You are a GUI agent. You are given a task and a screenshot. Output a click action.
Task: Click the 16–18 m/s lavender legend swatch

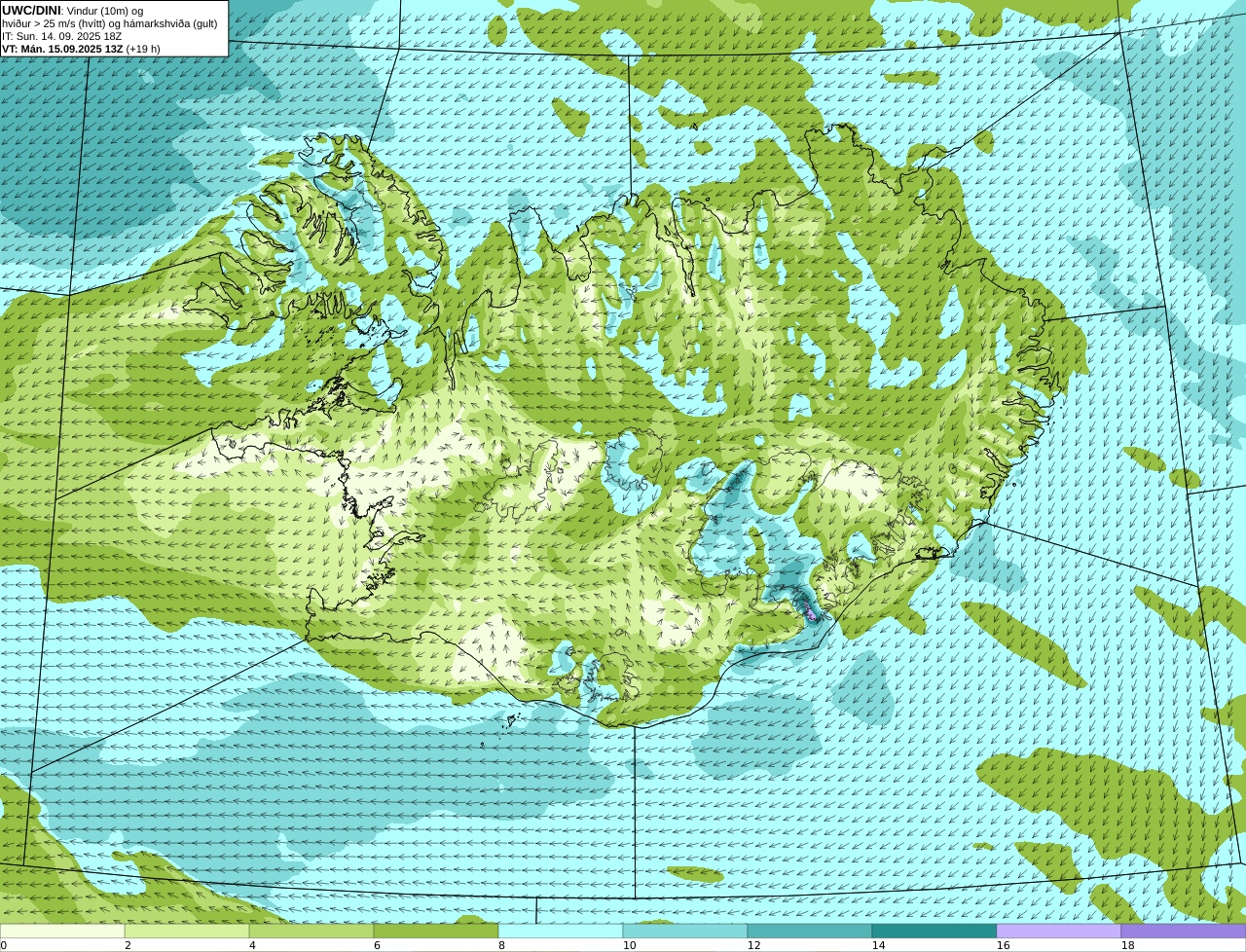(x=1059, y=932)
